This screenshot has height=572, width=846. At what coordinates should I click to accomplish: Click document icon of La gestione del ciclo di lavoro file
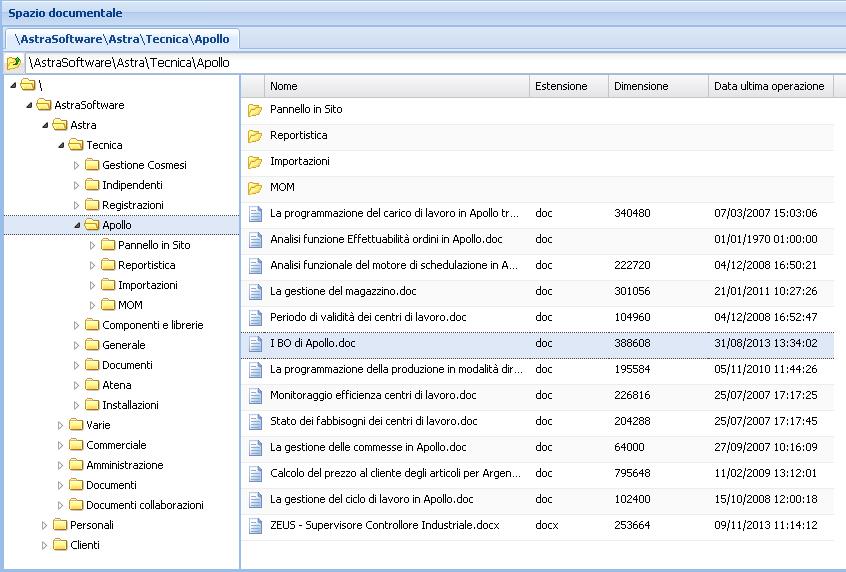coord(255,499)
